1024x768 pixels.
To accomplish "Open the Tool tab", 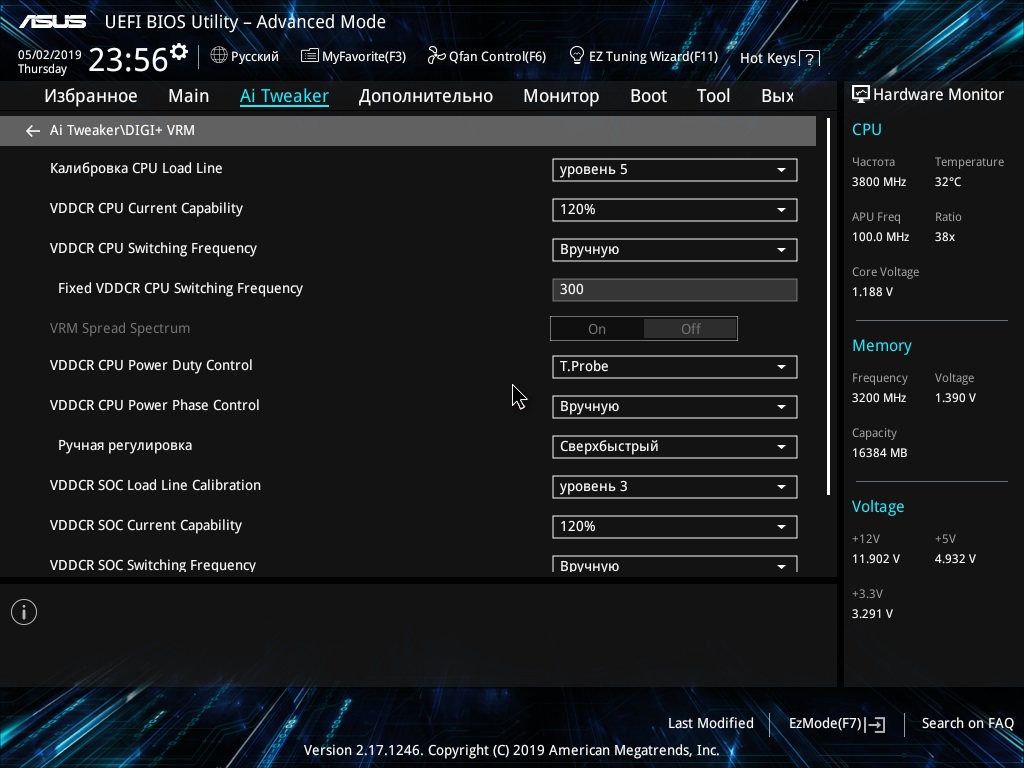I will tap(713, 96).
